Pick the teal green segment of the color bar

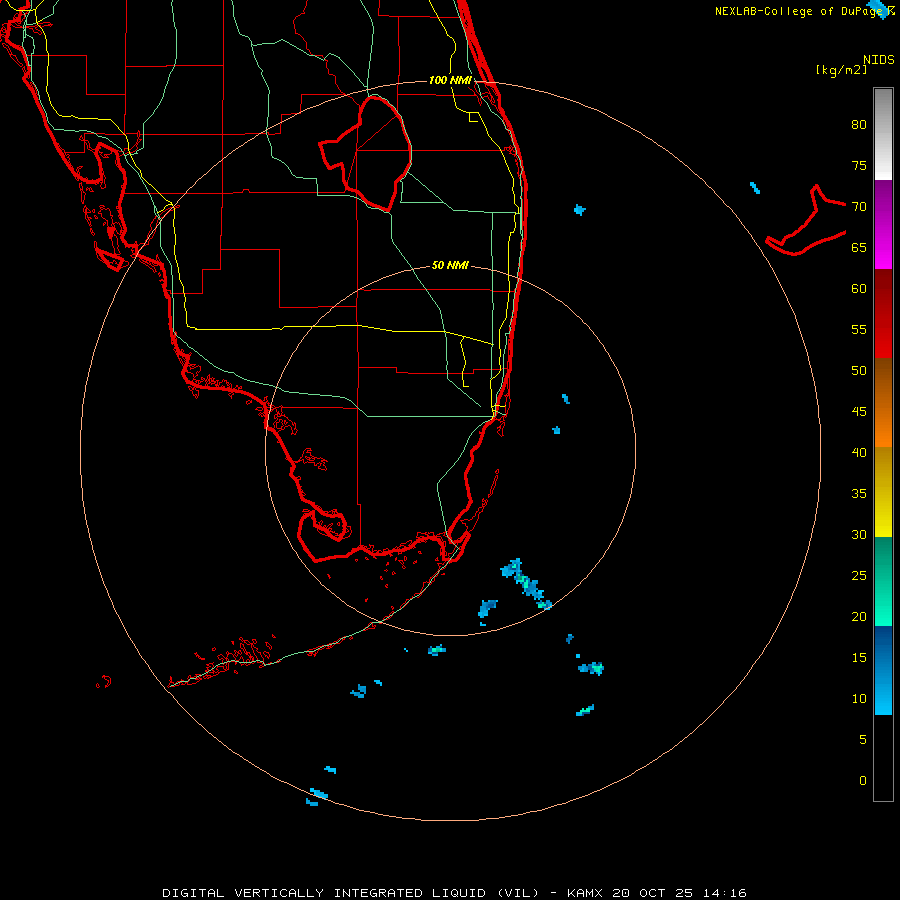point(883,581)
